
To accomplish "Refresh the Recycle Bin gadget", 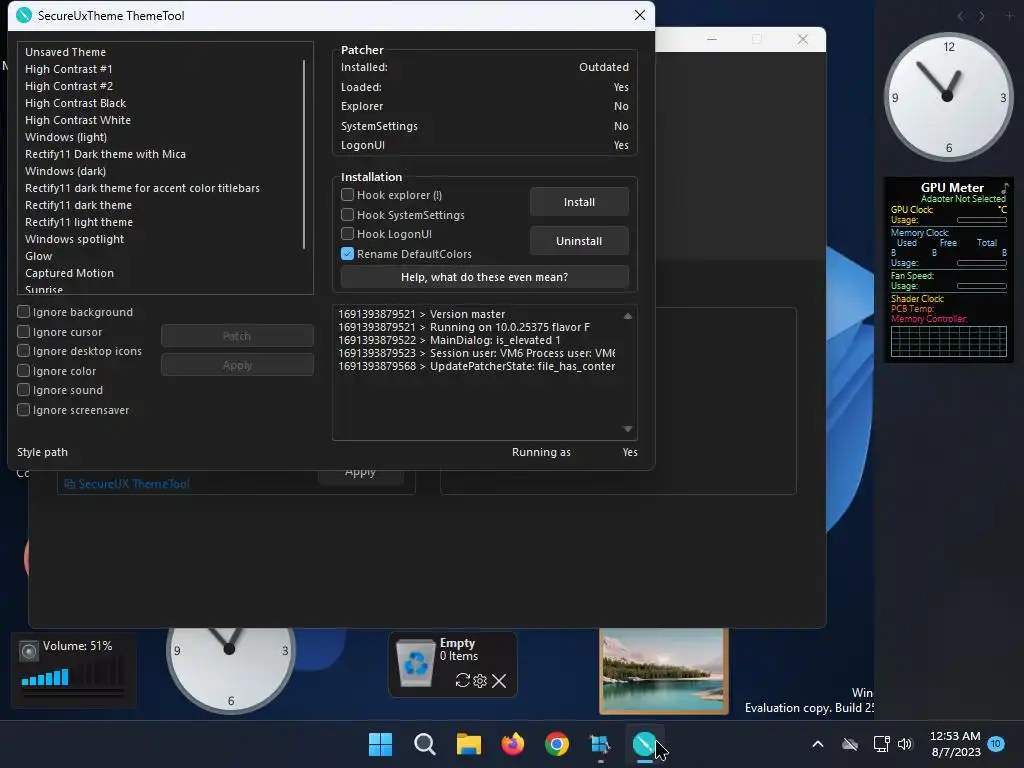I will pos(462,680).
